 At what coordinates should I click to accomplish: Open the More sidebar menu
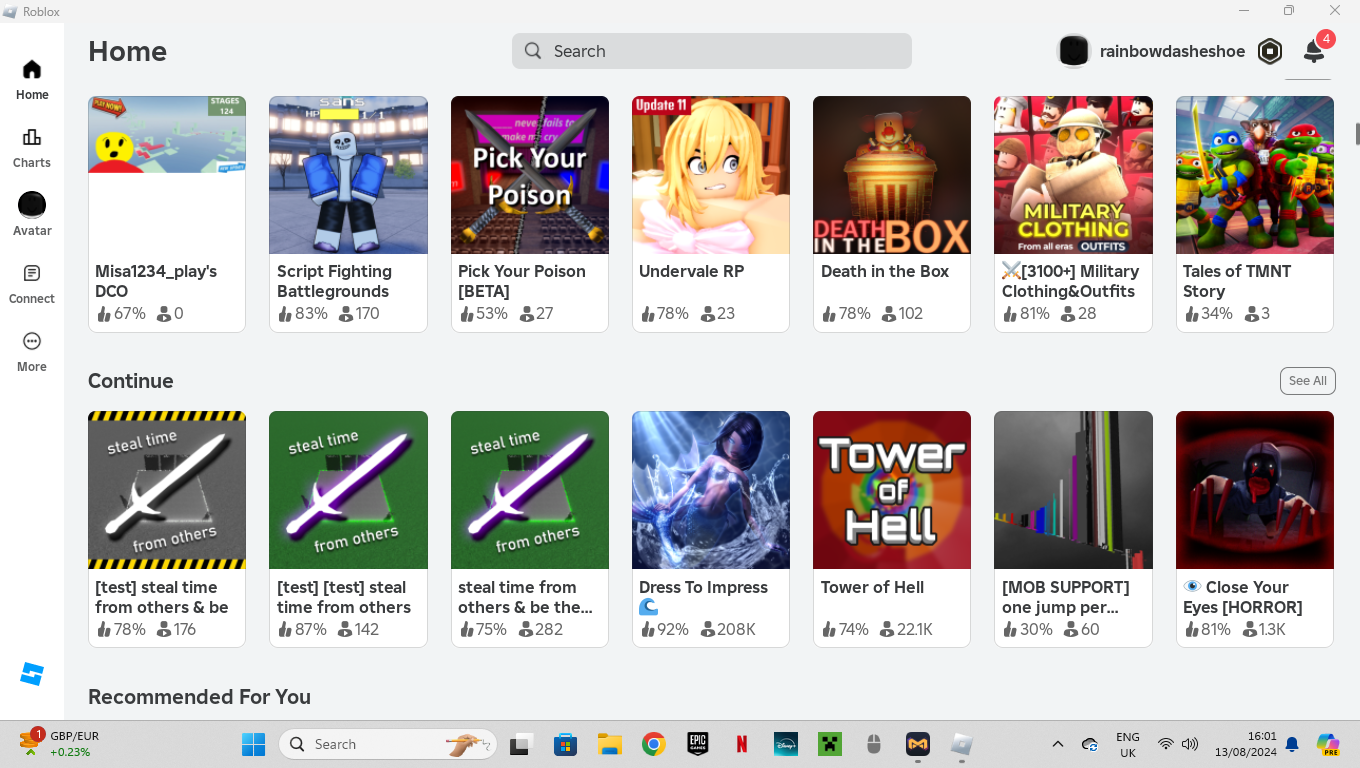[x=32, y=352]
